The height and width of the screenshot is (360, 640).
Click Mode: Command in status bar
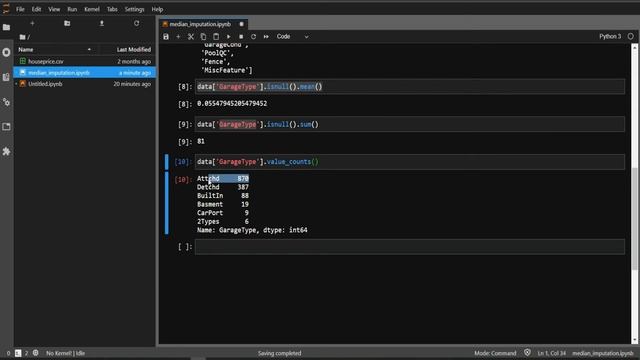495,353
